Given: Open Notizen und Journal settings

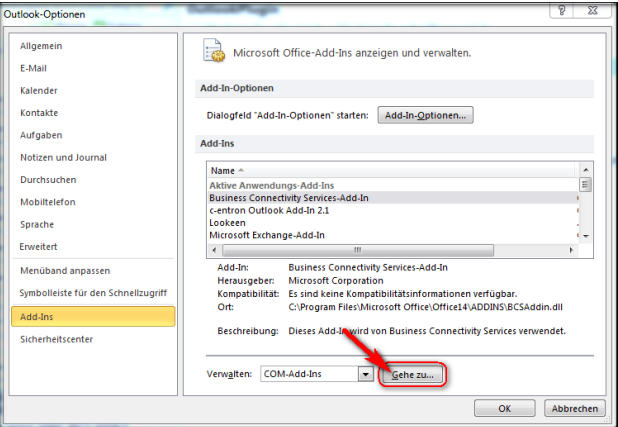Looking at the screenshot, I should pos(63,157).
